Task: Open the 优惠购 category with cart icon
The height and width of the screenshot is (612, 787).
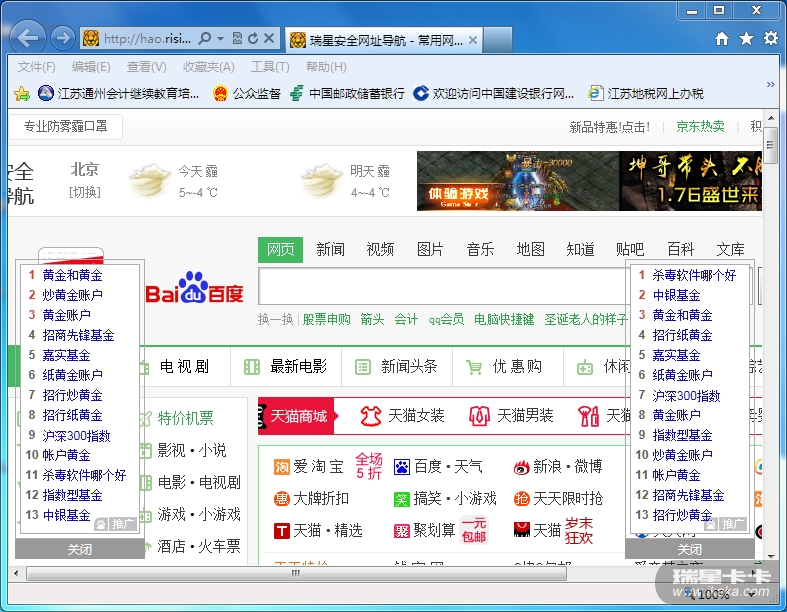Action: pos(505,367)
